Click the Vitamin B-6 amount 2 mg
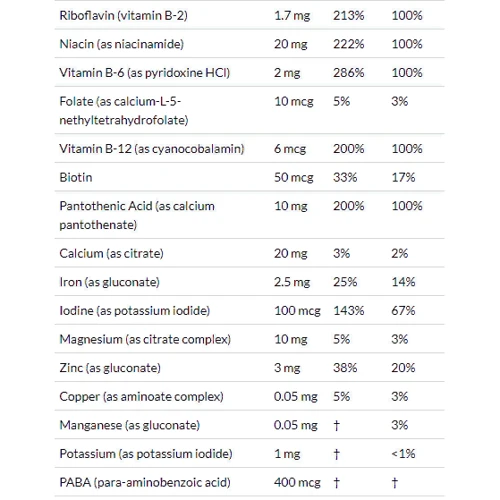This screenshot has width=500, height=500. (x=287, y=73)
